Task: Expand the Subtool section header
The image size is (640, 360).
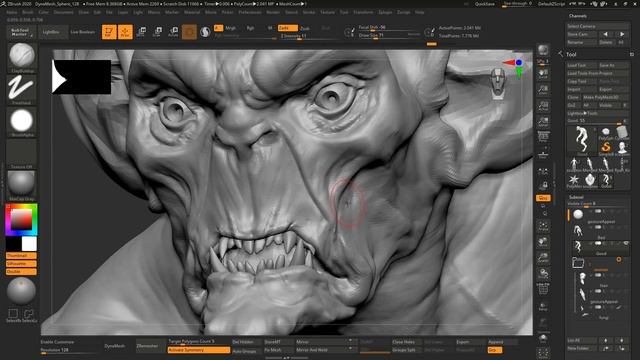Action: [x=576, y=197]
